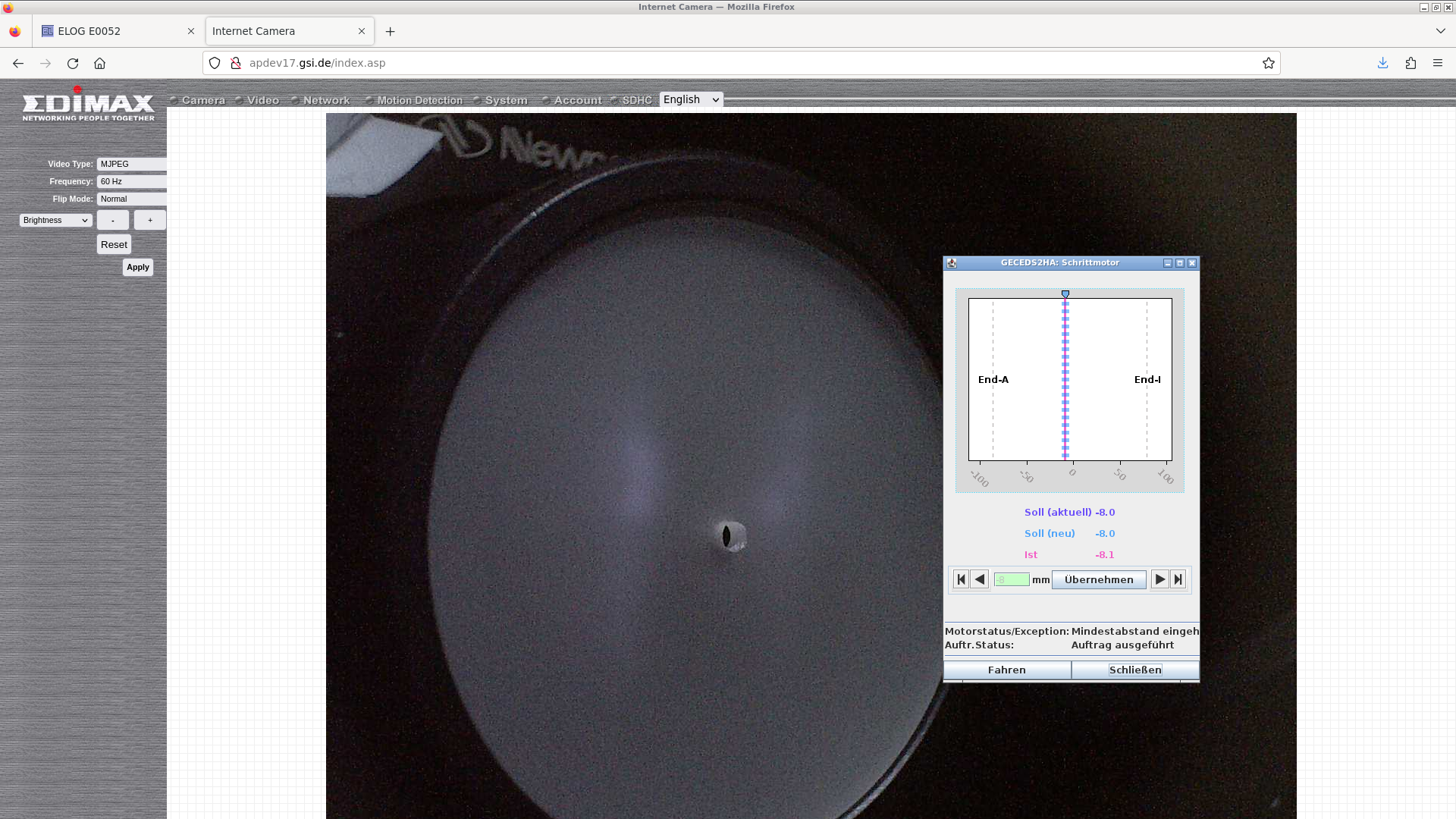Click the position slider handle on the chart

pyautogui.click(x=1065, y=294)
